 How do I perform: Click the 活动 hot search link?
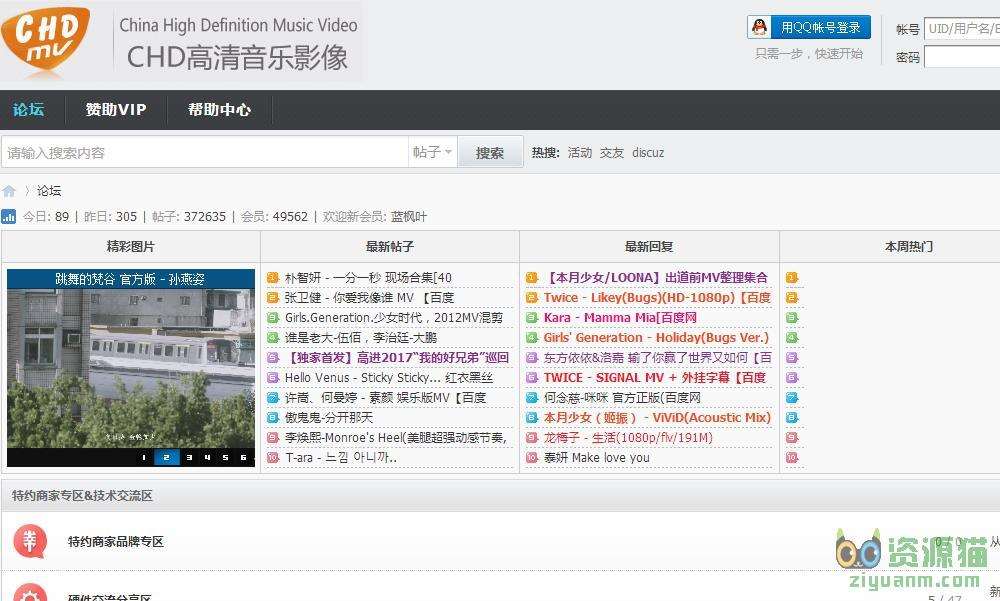click(x=580, y=152)
